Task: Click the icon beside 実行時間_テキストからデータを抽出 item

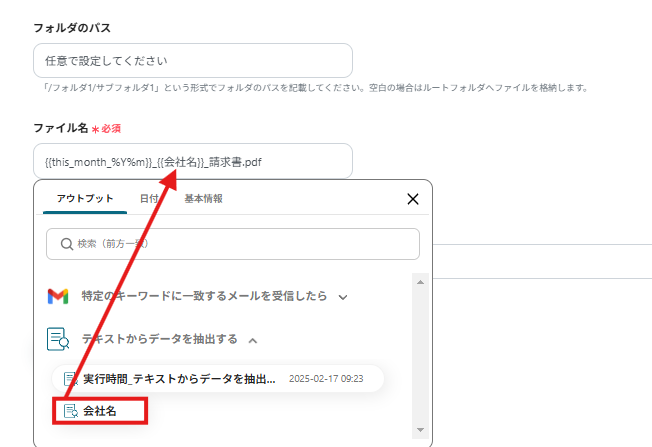Action: (71, 379)
